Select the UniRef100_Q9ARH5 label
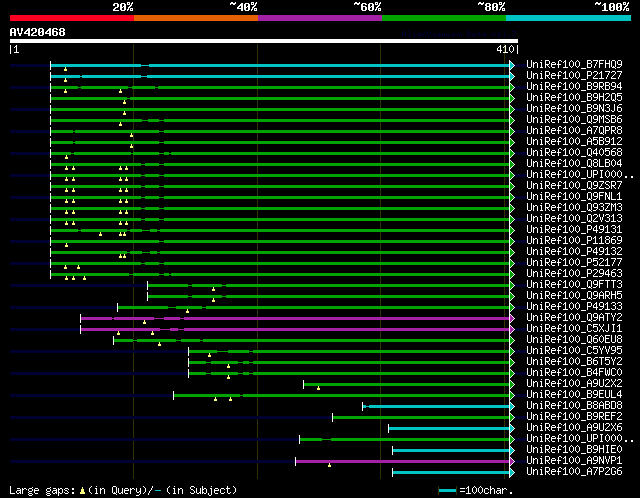The width and height of the screenshot is (640, 498). click(574, 296)
